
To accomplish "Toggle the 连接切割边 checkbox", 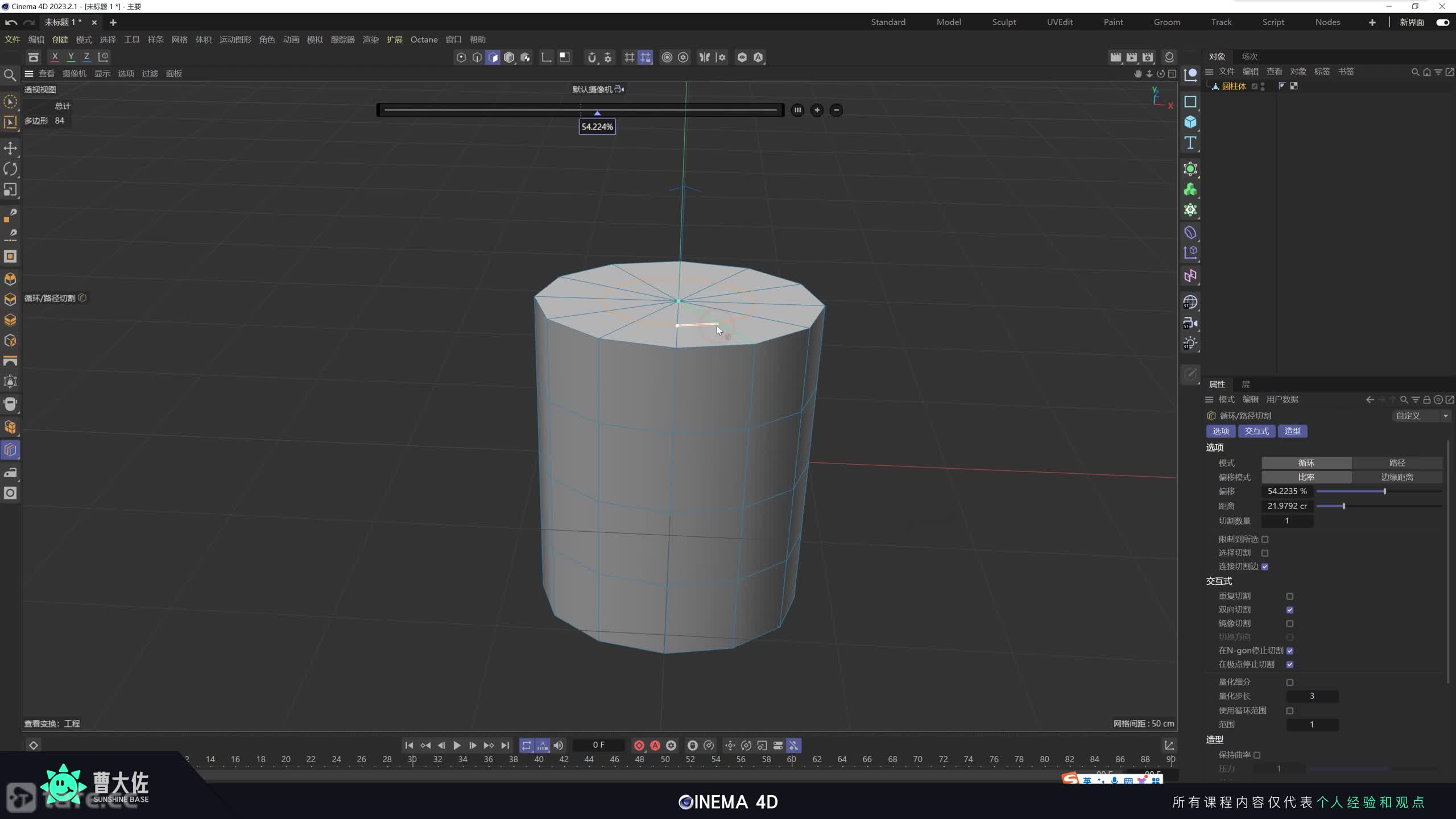I will [x=1265, y=566].
